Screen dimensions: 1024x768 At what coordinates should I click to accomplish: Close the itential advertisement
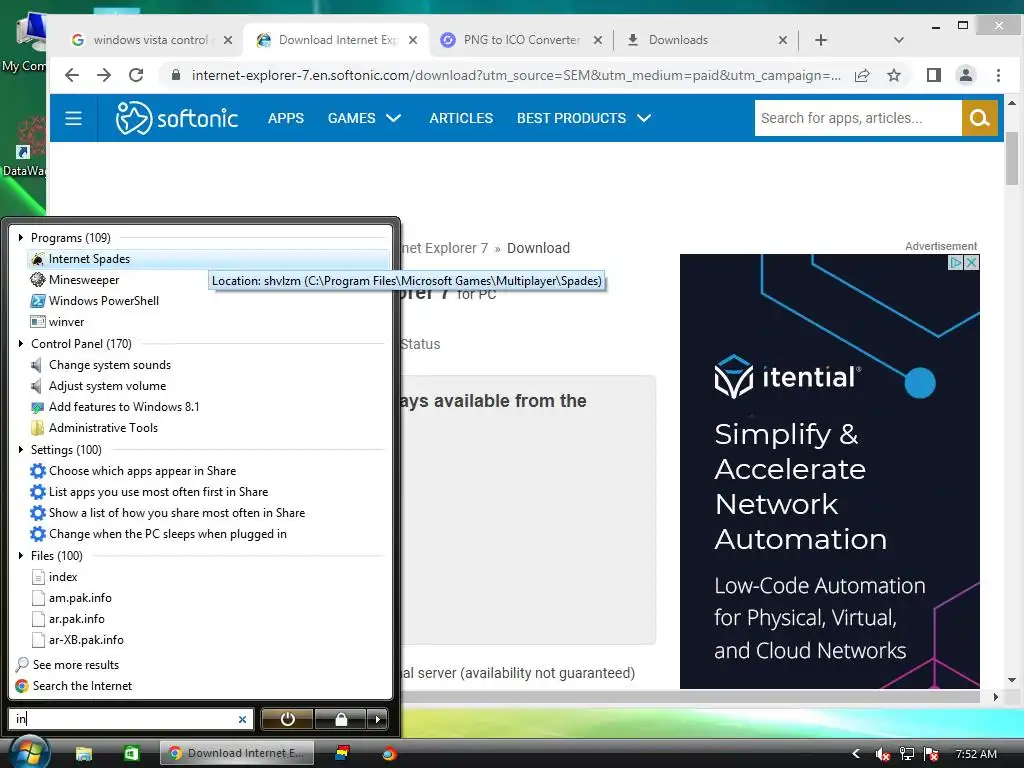point(971,263)
